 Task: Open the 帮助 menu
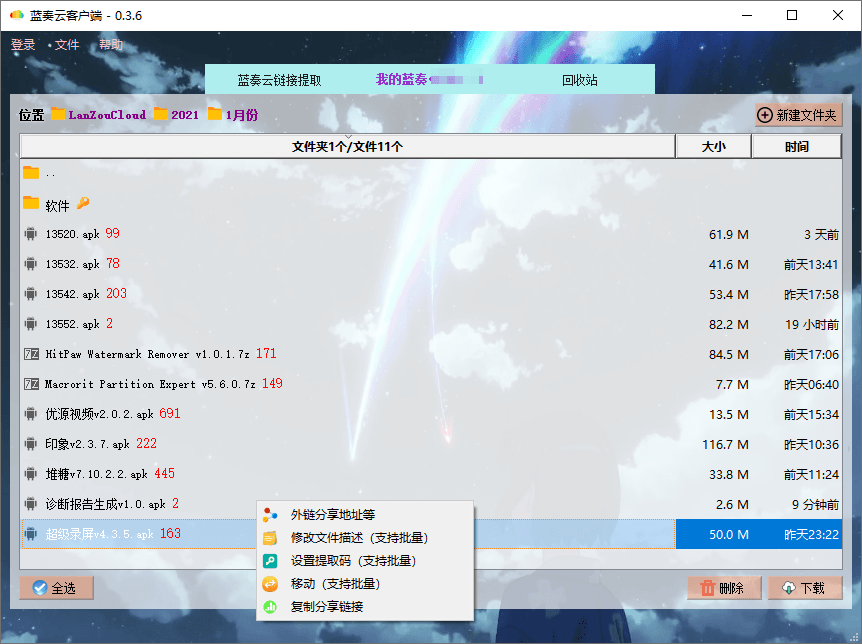click(110, 44)
